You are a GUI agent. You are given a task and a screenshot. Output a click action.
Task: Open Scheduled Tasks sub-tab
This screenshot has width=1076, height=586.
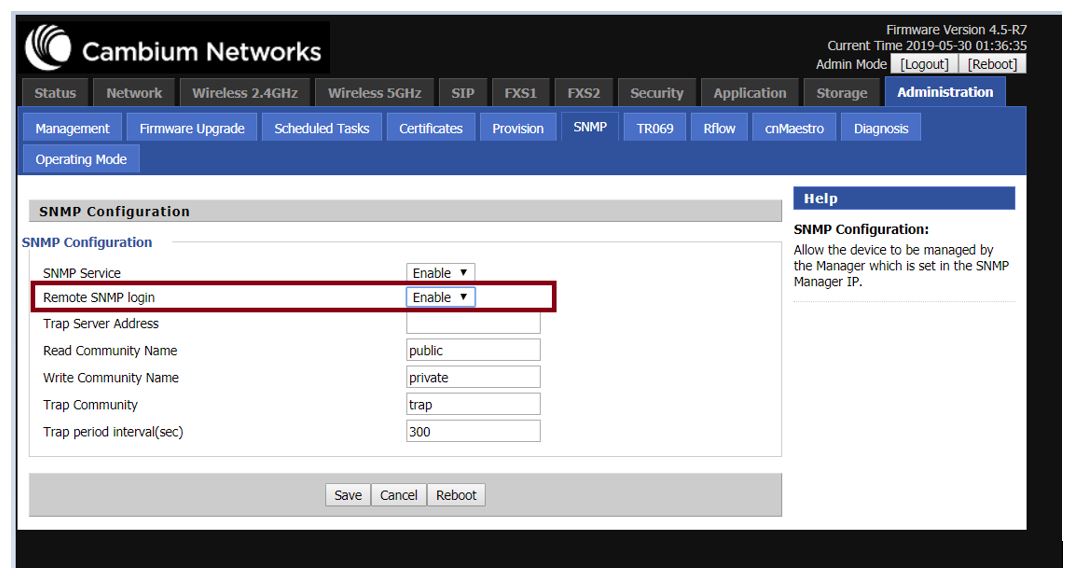tap(322, 128)
